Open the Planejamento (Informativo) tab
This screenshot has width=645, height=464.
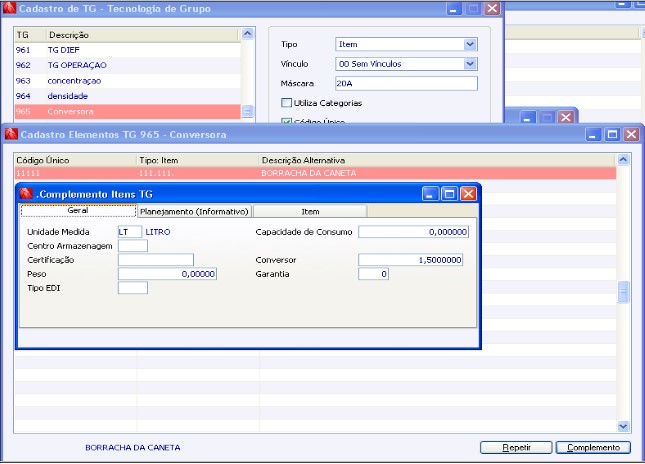[194, 211]
